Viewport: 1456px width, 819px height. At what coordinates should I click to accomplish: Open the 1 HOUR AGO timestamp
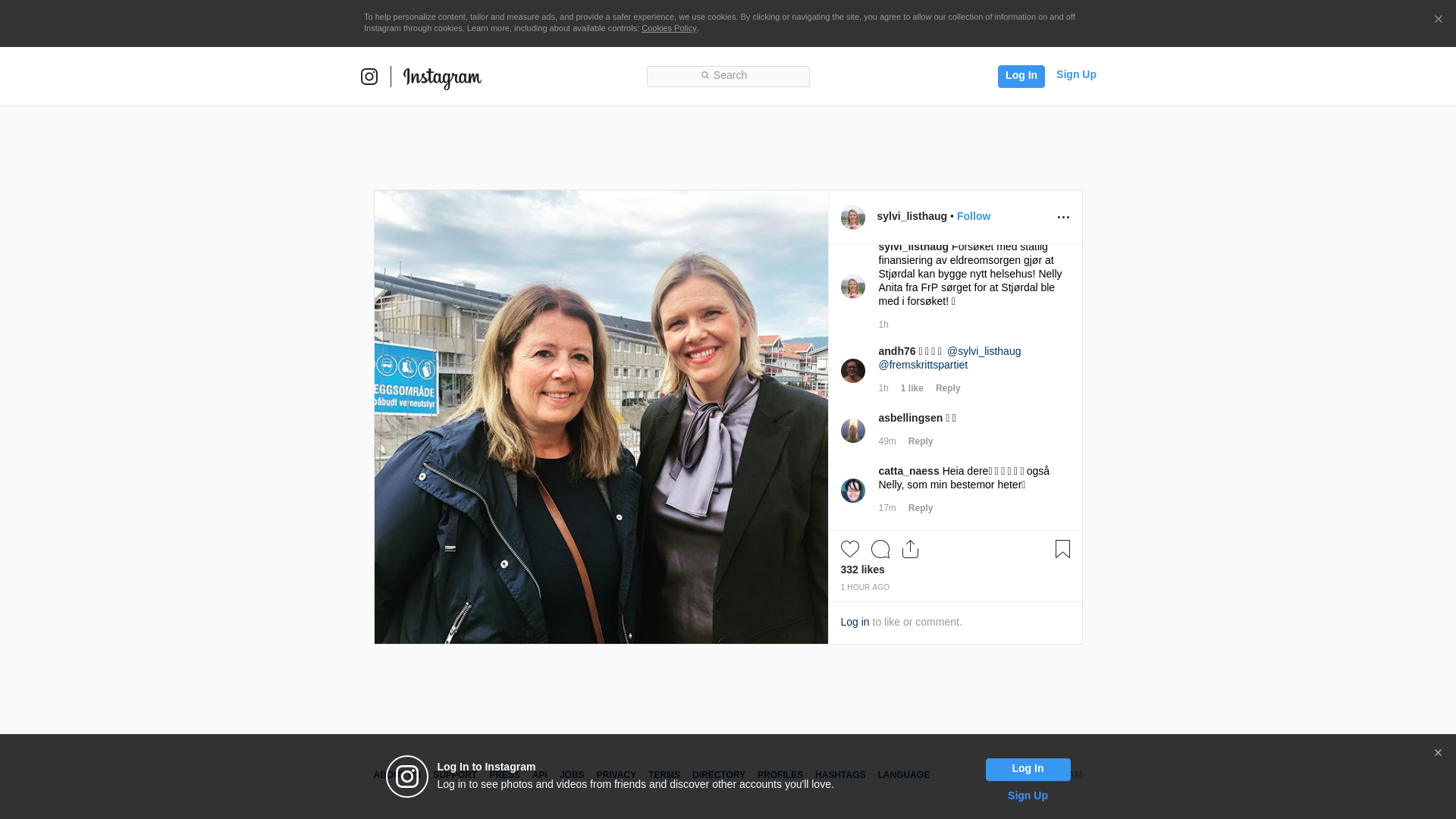tap(864, 588)
